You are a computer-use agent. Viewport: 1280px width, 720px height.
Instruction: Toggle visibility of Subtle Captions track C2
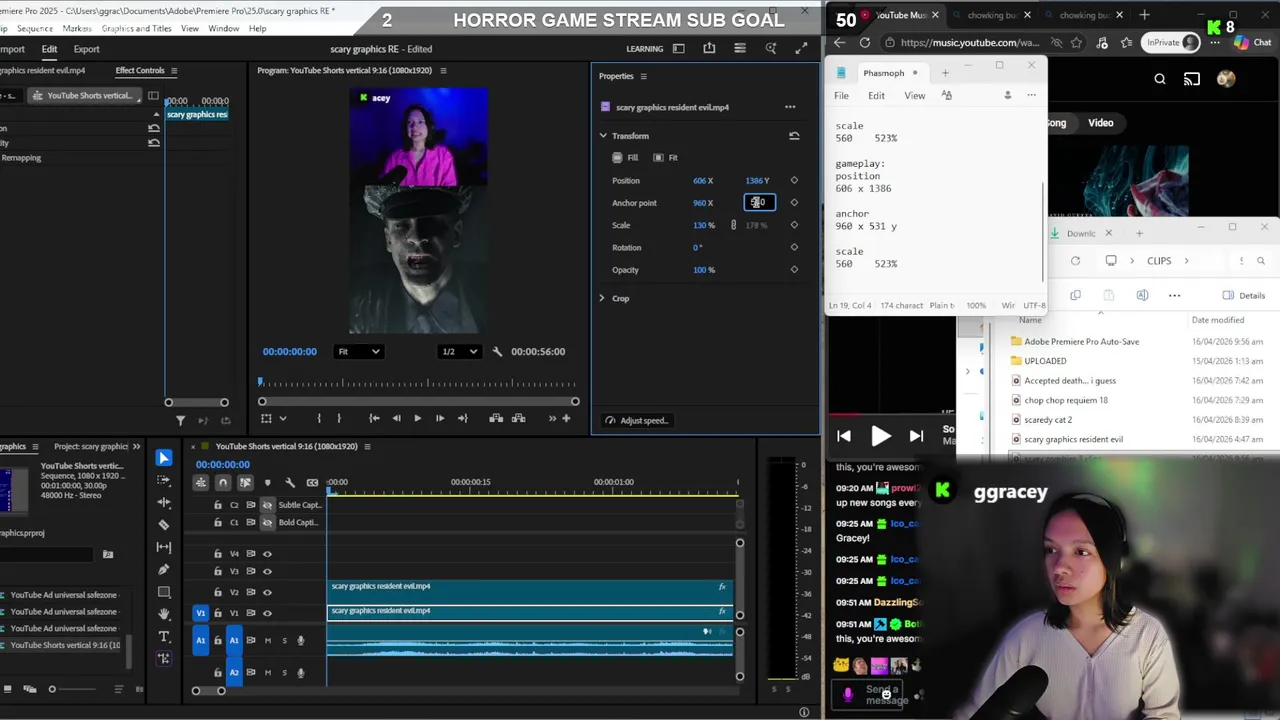click(267, 505)
